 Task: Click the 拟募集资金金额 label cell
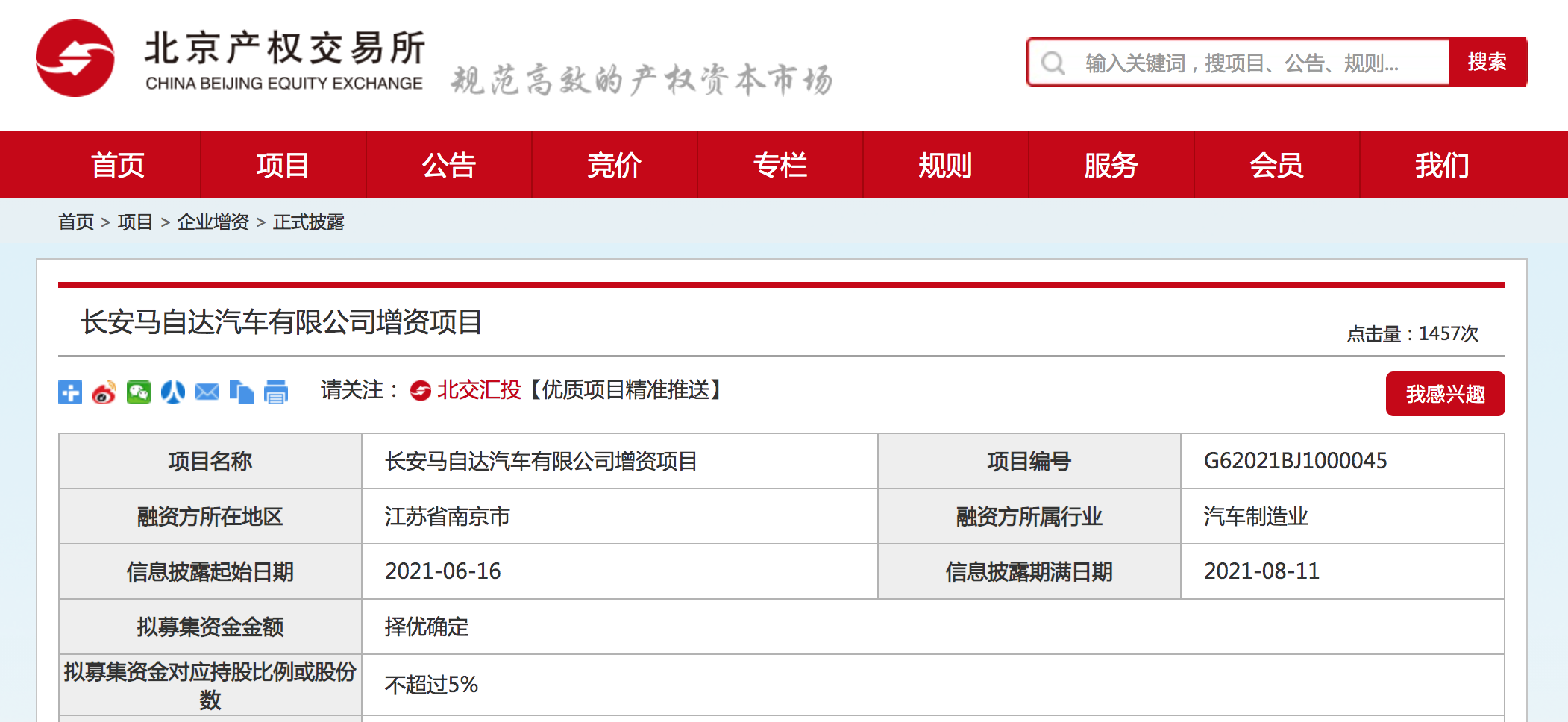pos(210,627)
